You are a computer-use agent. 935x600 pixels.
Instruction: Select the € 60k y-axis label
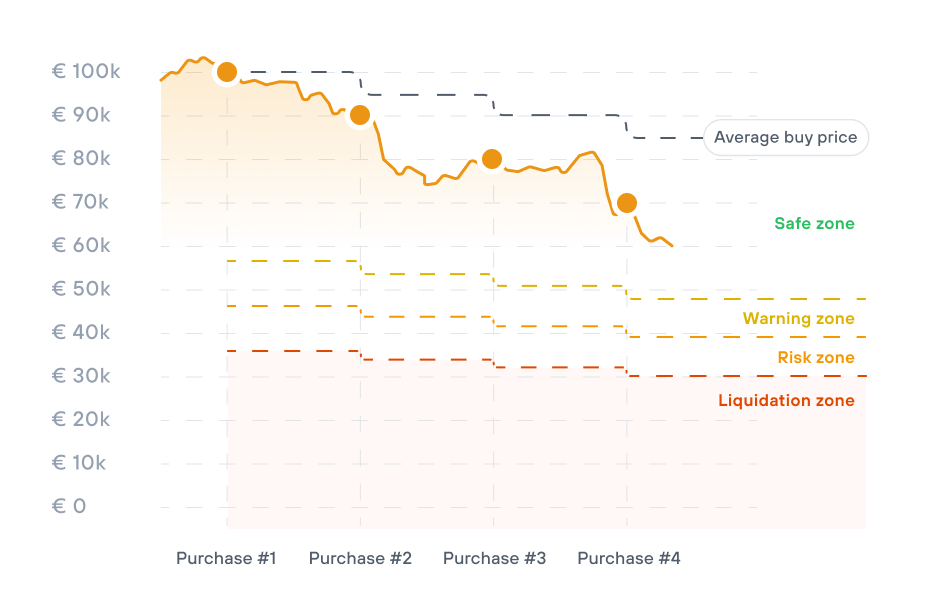point(81,246)
